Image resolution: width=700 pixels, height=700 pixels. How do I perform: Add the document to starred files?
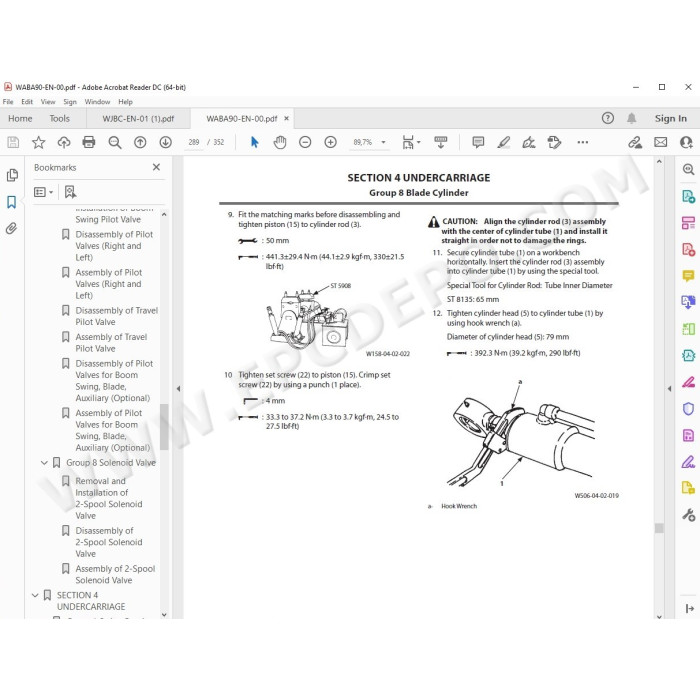click(38, 142)
